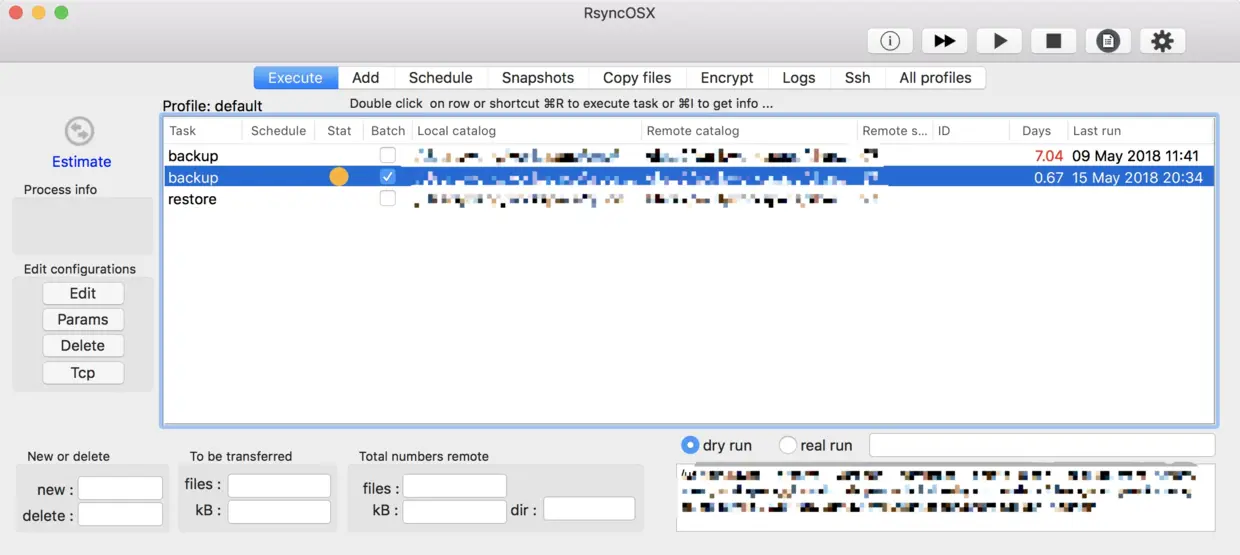Click the dir field
The height and width of the screenshot is (555, 1240).
click(589, 509)
